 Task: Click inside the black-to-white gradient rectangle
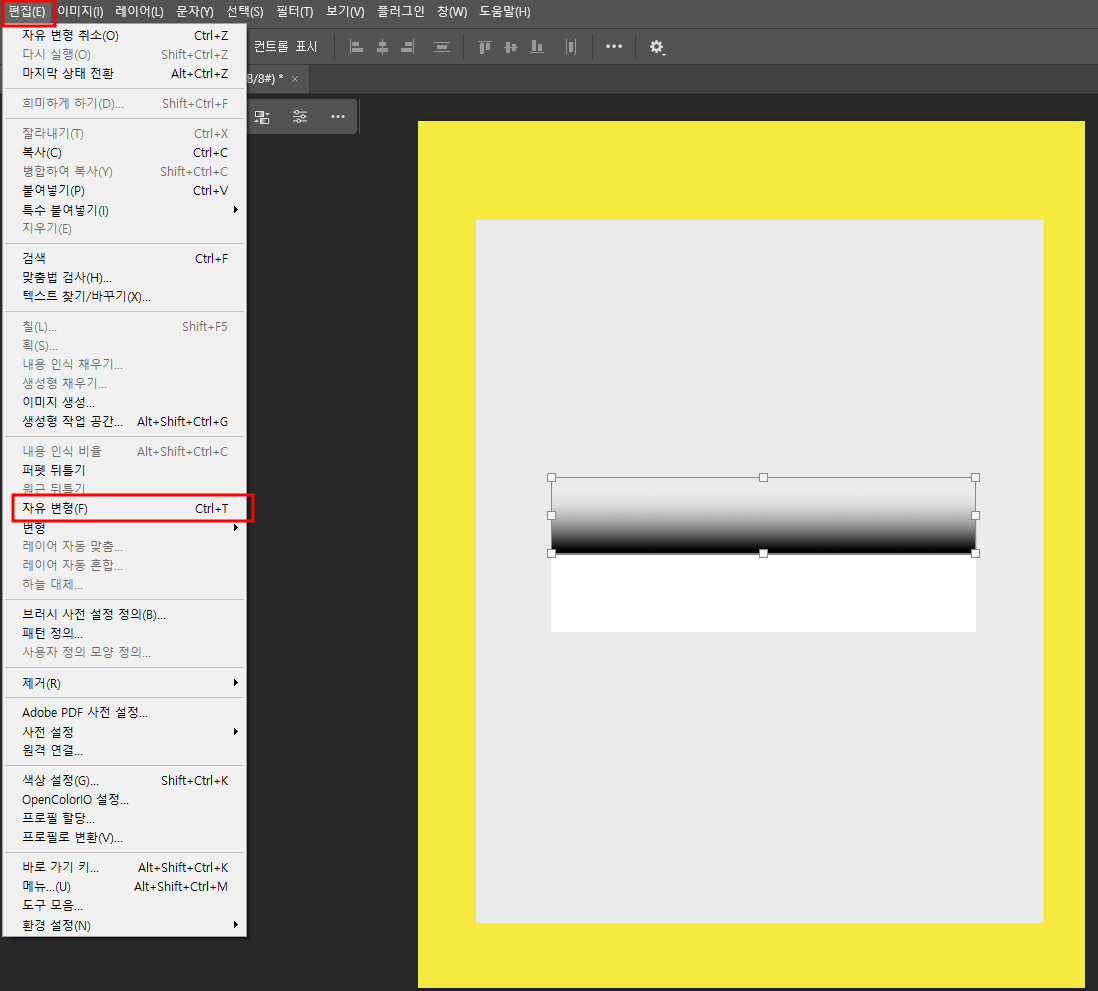click(763, 515)
